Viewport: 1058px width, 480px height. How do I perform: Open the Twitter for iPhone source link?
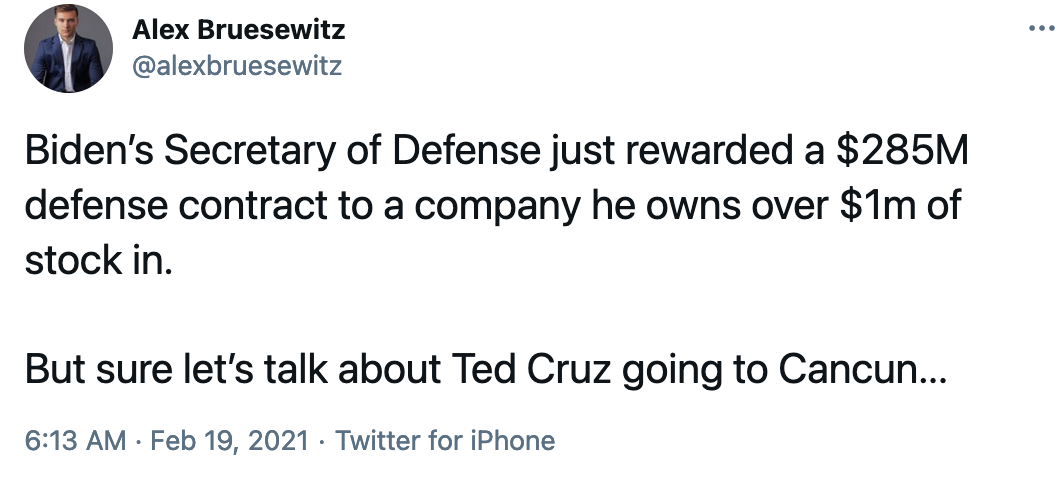pos(445,441)
